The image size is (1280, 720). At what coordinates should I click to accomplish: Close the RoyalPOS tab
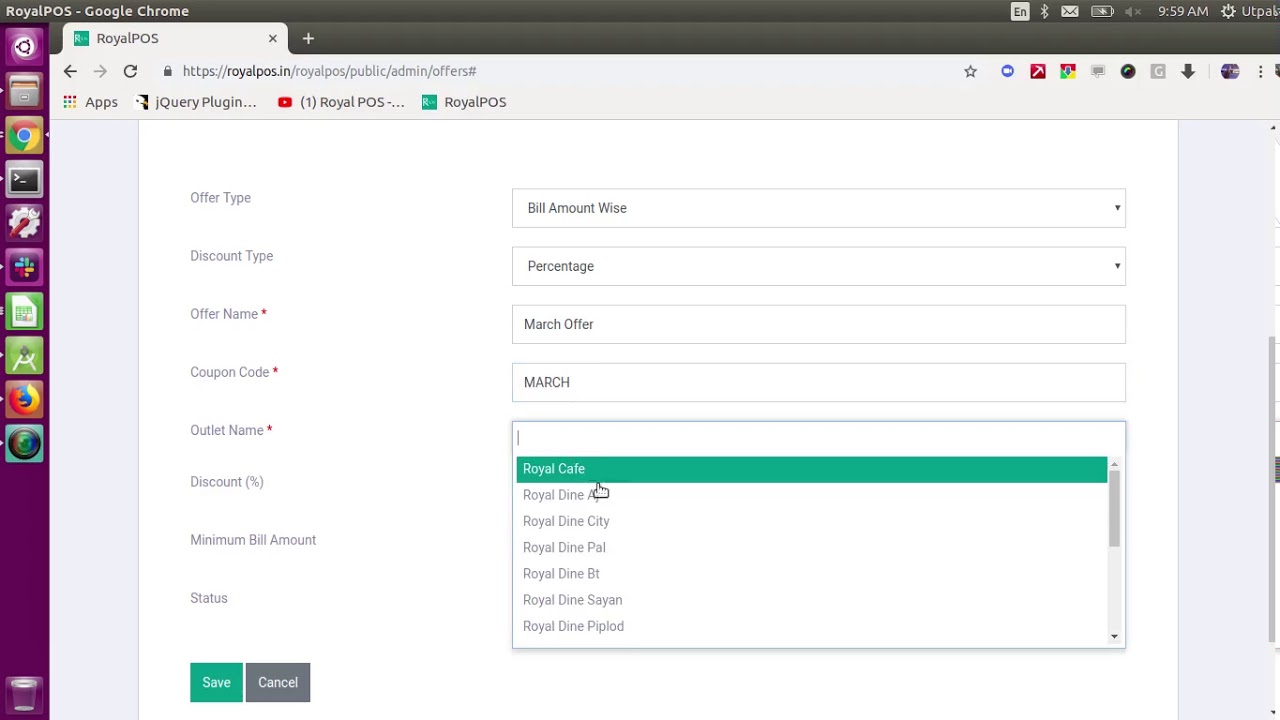tap(272, 38)
